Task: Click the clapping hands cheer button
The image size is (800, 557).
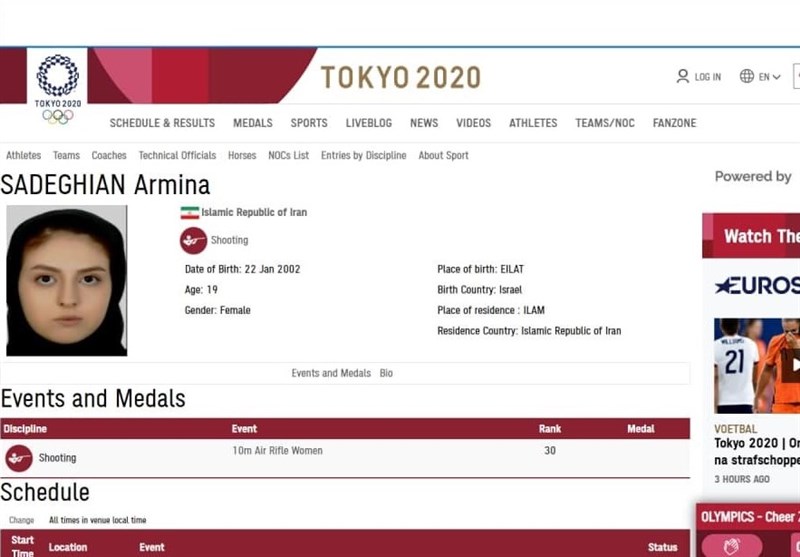Action: point(731,545)
